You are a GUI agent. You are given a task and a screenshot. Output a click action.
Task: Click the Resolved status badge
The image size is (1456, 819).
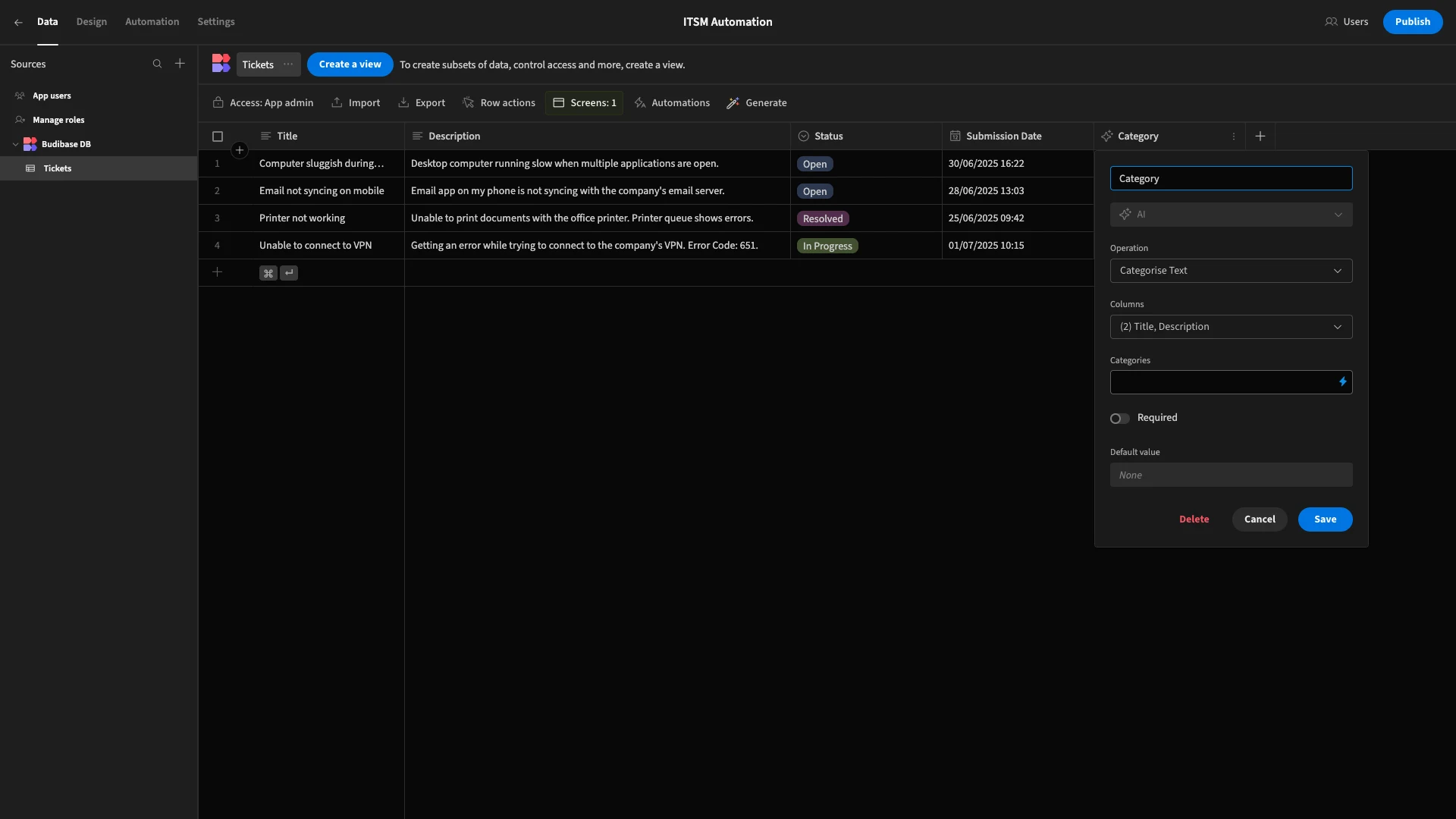823,218
